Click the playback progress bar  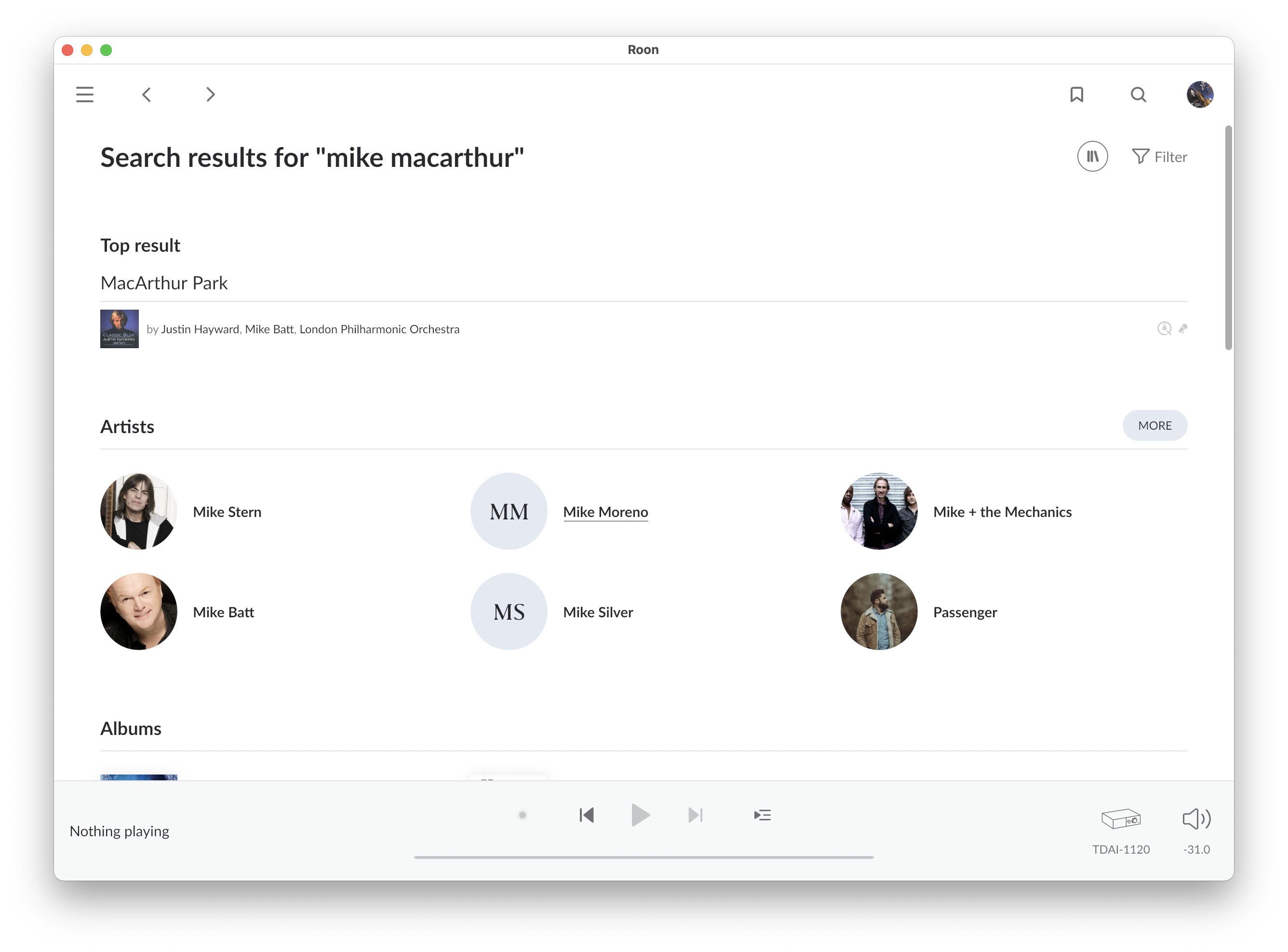click(x=644, y=857)
